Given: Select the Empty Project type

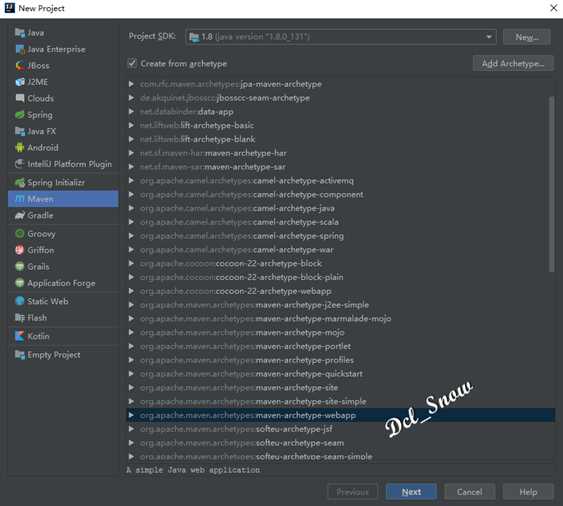Looking at the screenshot, I should pos(63,355).
